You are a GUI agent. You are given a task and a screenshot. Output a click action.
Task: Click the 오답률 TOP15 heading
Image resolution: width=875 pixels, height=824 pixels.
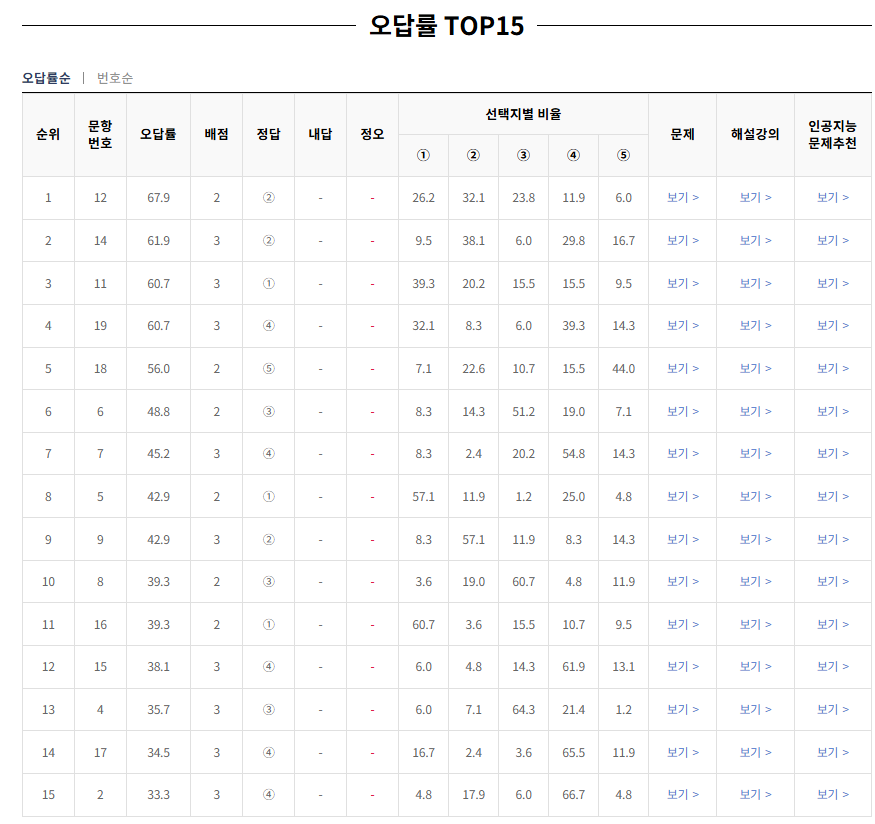click(x=446, y=26)
